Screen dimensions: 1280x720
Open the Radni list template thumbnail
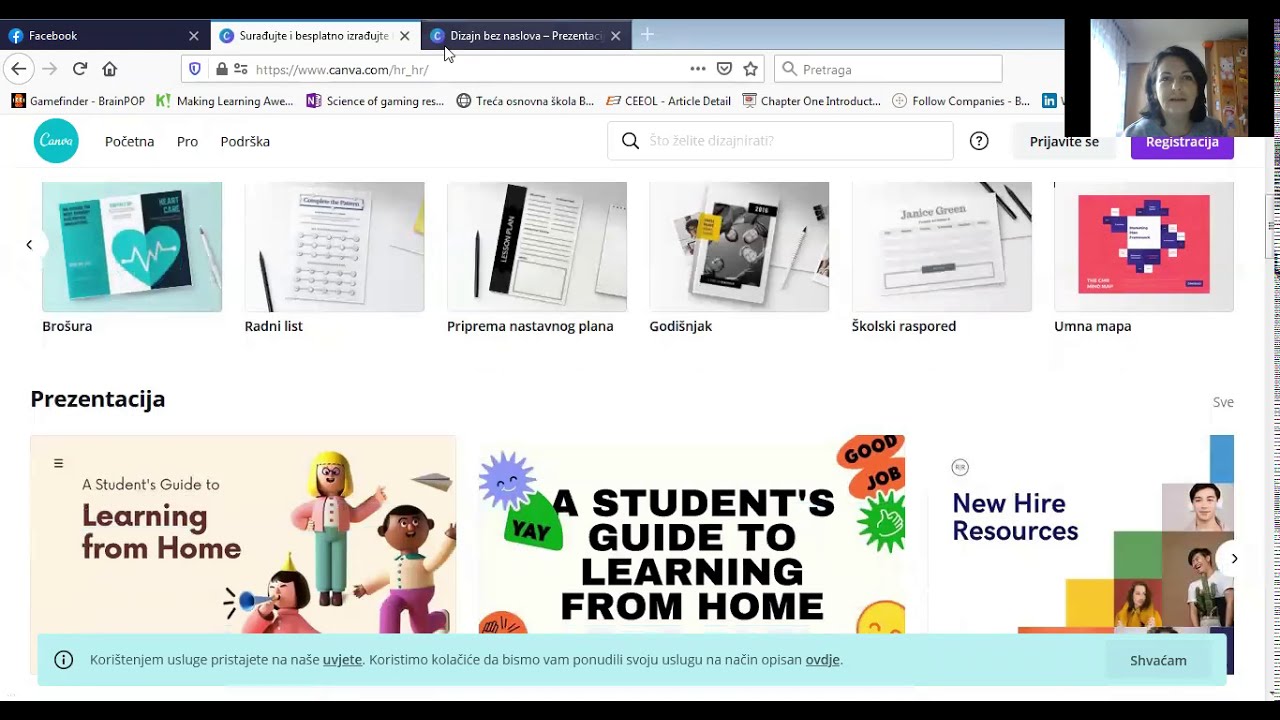(x=334, y=247)
